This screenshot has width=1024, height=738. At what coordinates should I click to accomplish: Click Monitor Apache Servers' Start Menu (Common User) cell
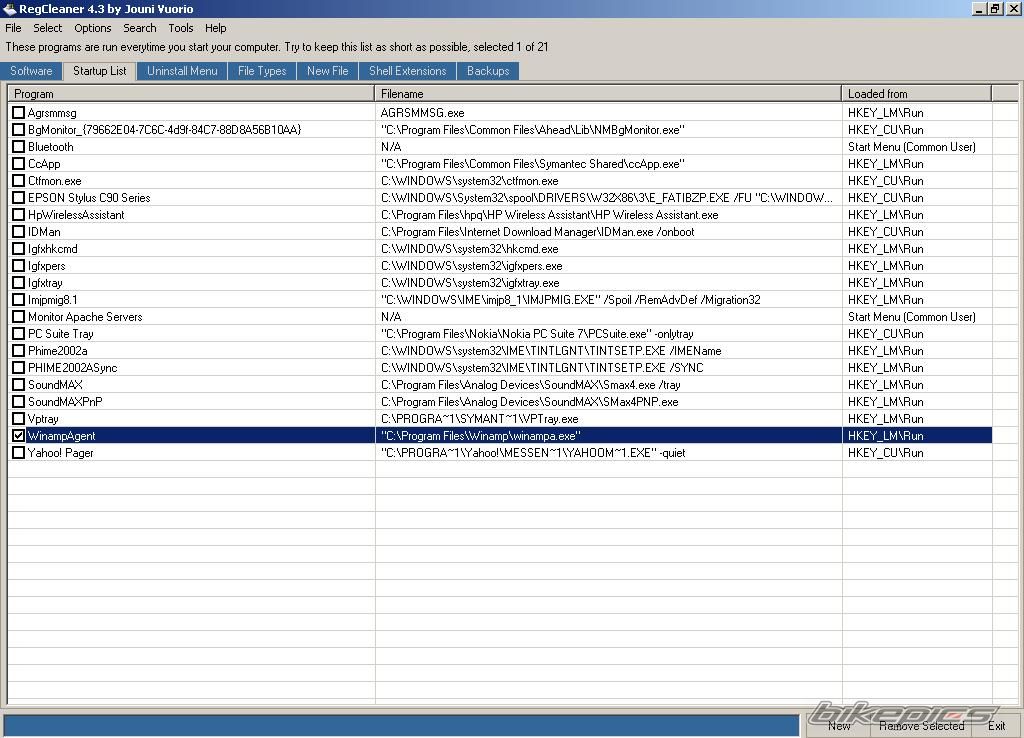[x=917, y=317]
